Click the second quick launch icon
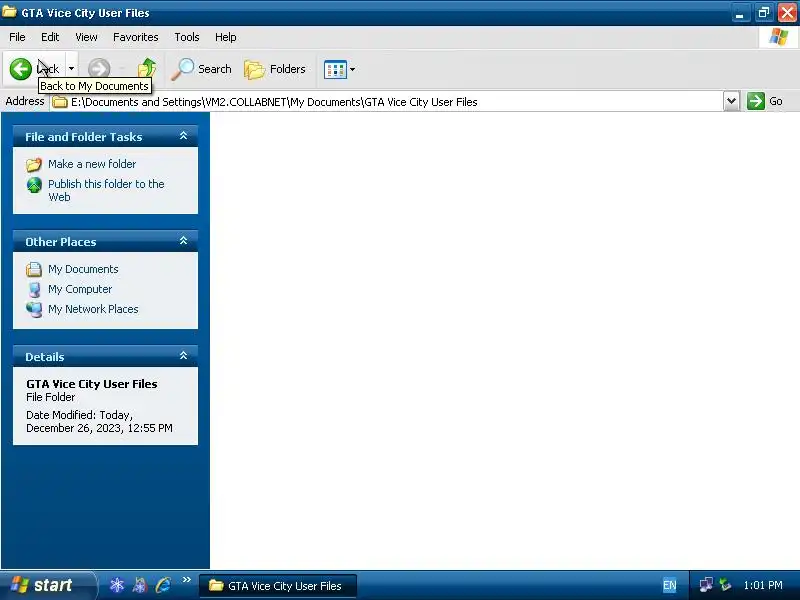800x600 pixels. pos(140,585)
